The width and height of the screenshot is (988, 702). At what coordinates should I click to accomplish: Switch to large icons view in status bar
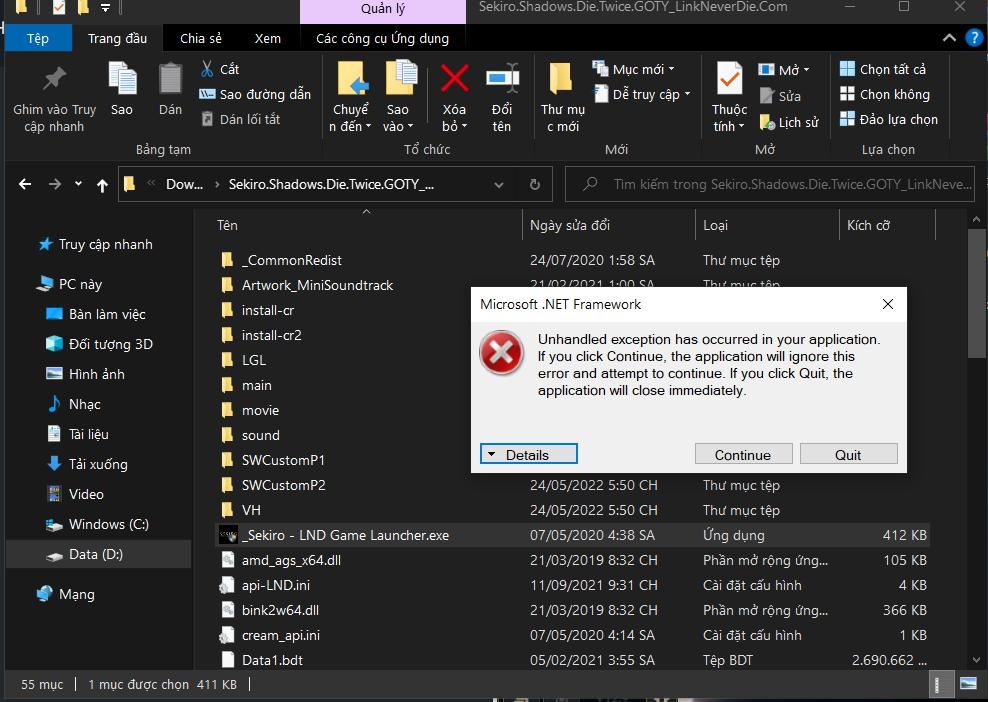coord(967,684)
